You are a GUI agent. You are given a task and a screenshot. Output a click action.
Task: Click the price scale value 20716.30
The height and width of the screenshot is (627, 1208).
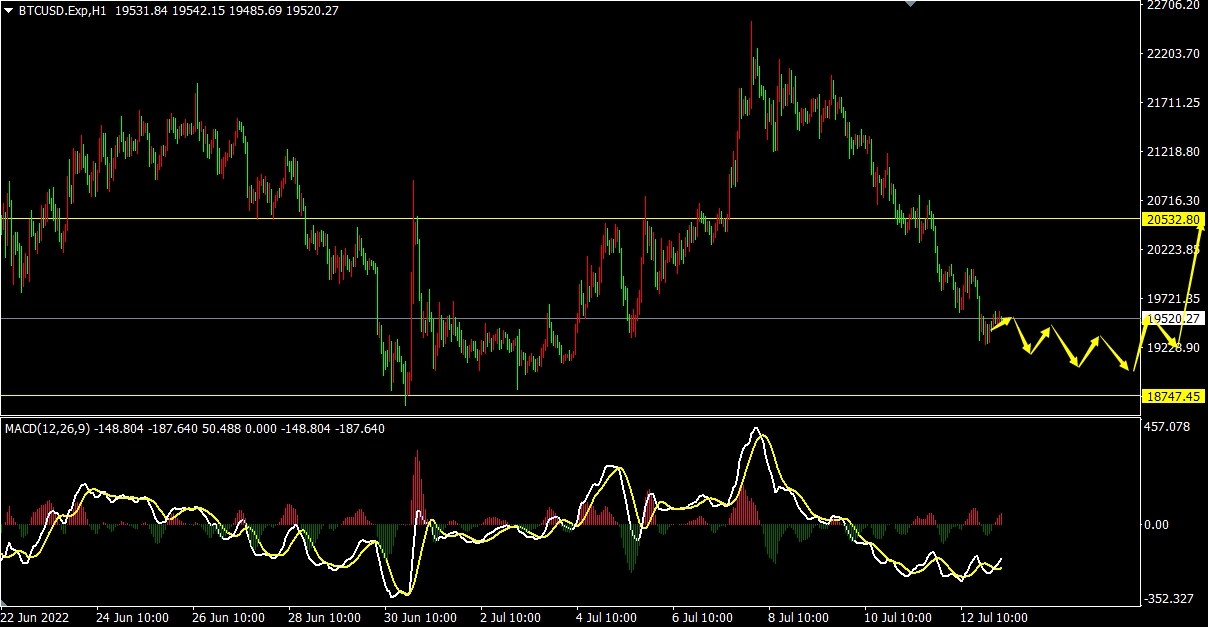tap(1174, 201)
